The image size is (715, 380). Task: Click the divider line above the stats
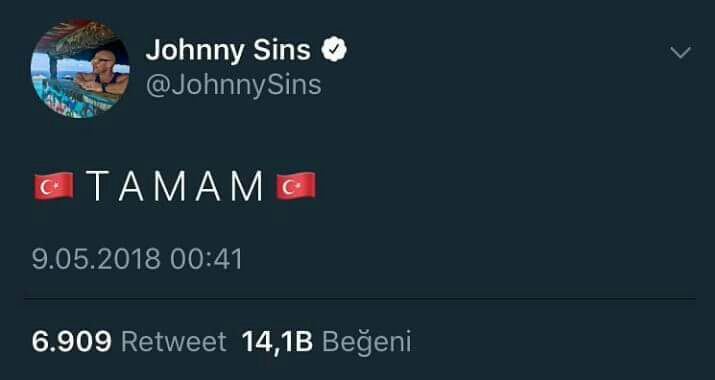click(360, 299)
